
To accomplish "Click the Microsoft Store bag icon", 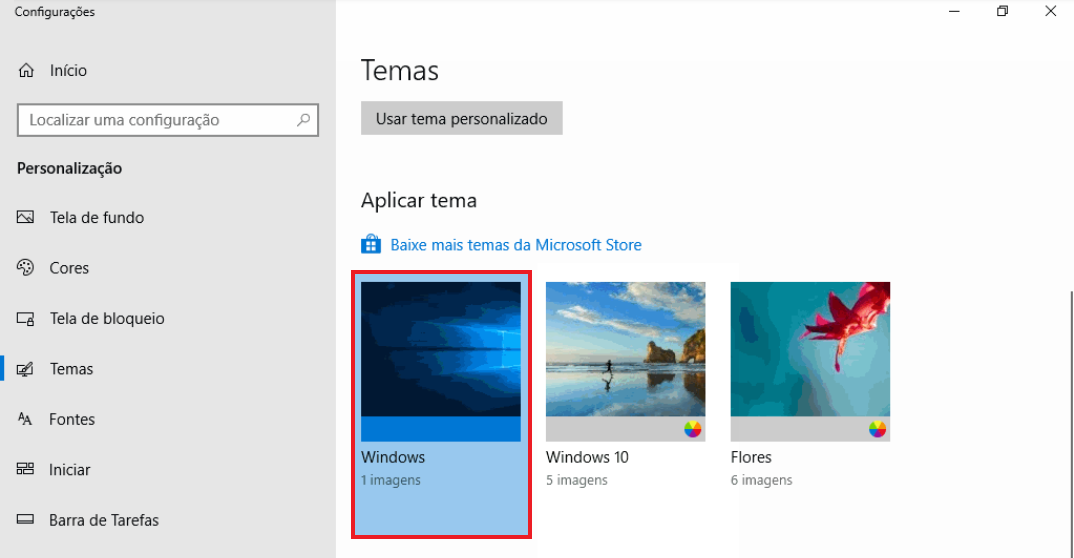I will tap(371, 244).
